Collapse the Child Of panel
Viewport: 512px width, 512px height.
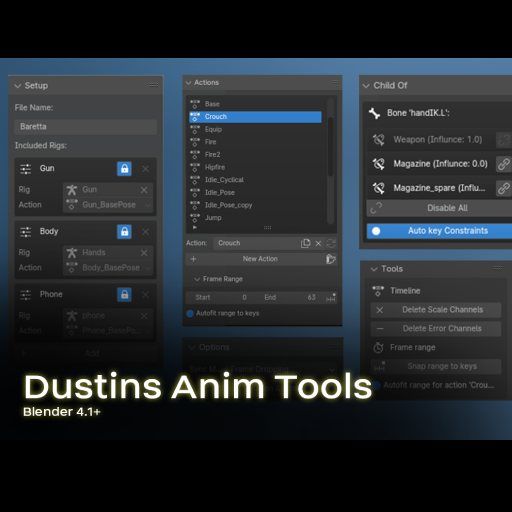pyautogui.click(x=366, y=86)
